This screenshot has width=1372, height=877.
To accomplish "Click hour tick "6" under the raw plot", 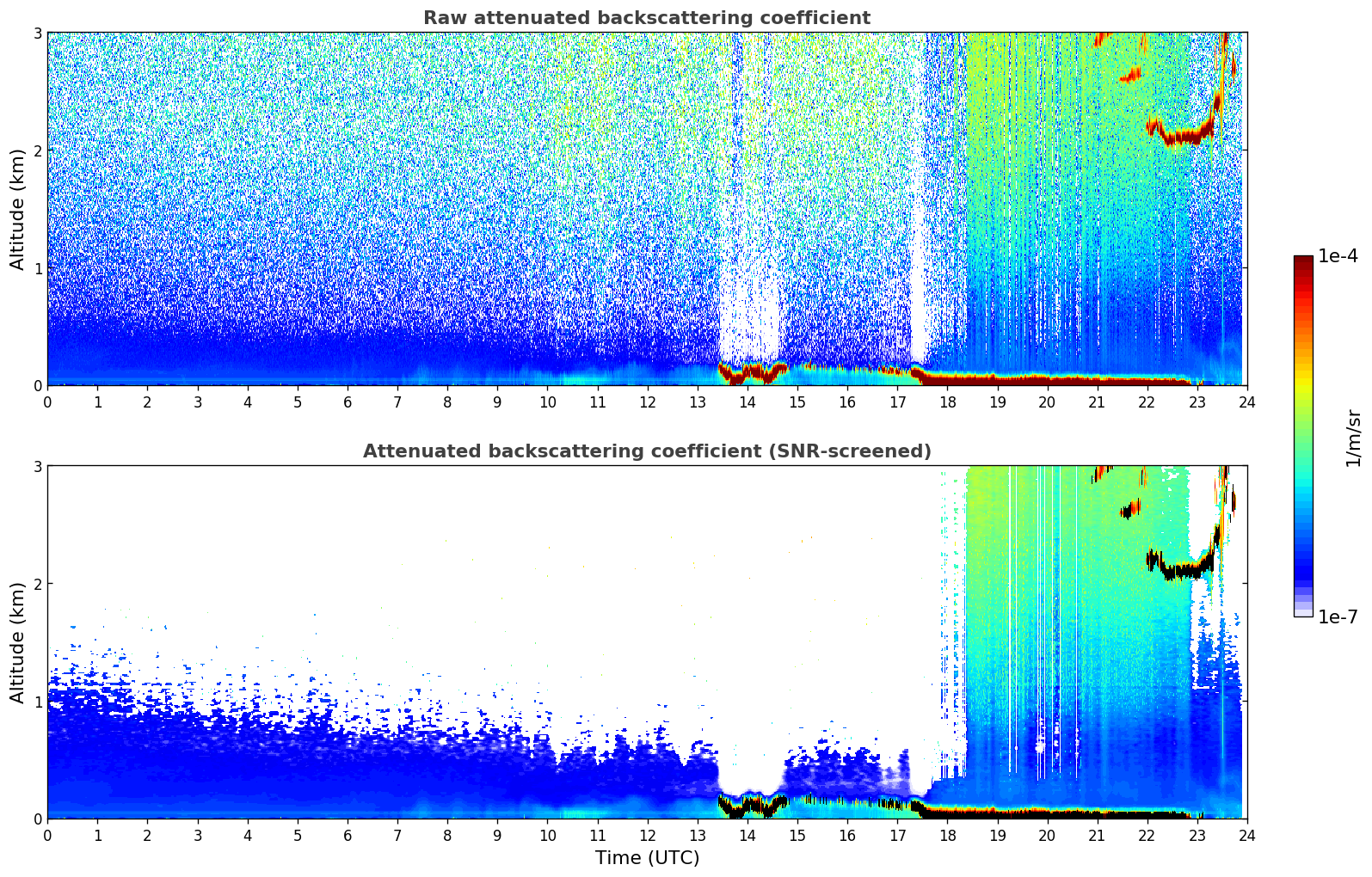I will [348, 402].
